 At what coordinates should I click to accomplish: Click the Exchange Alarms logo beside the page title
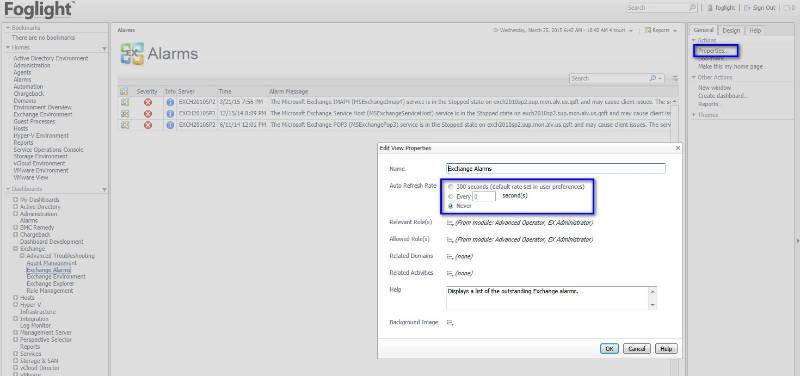(132, 54)
